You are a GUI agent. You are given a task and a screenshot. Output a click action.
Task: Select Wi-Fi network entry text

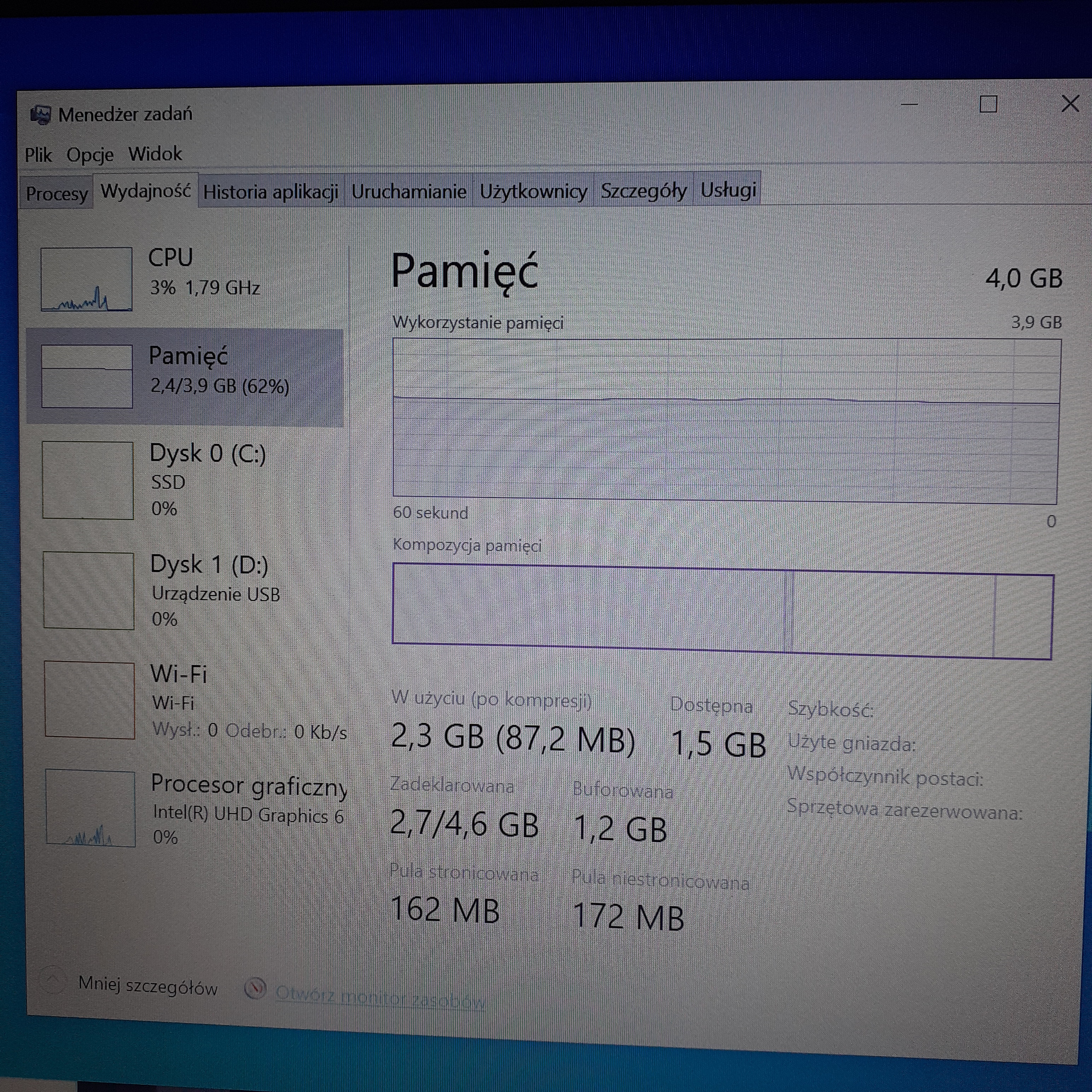[249, 702]
